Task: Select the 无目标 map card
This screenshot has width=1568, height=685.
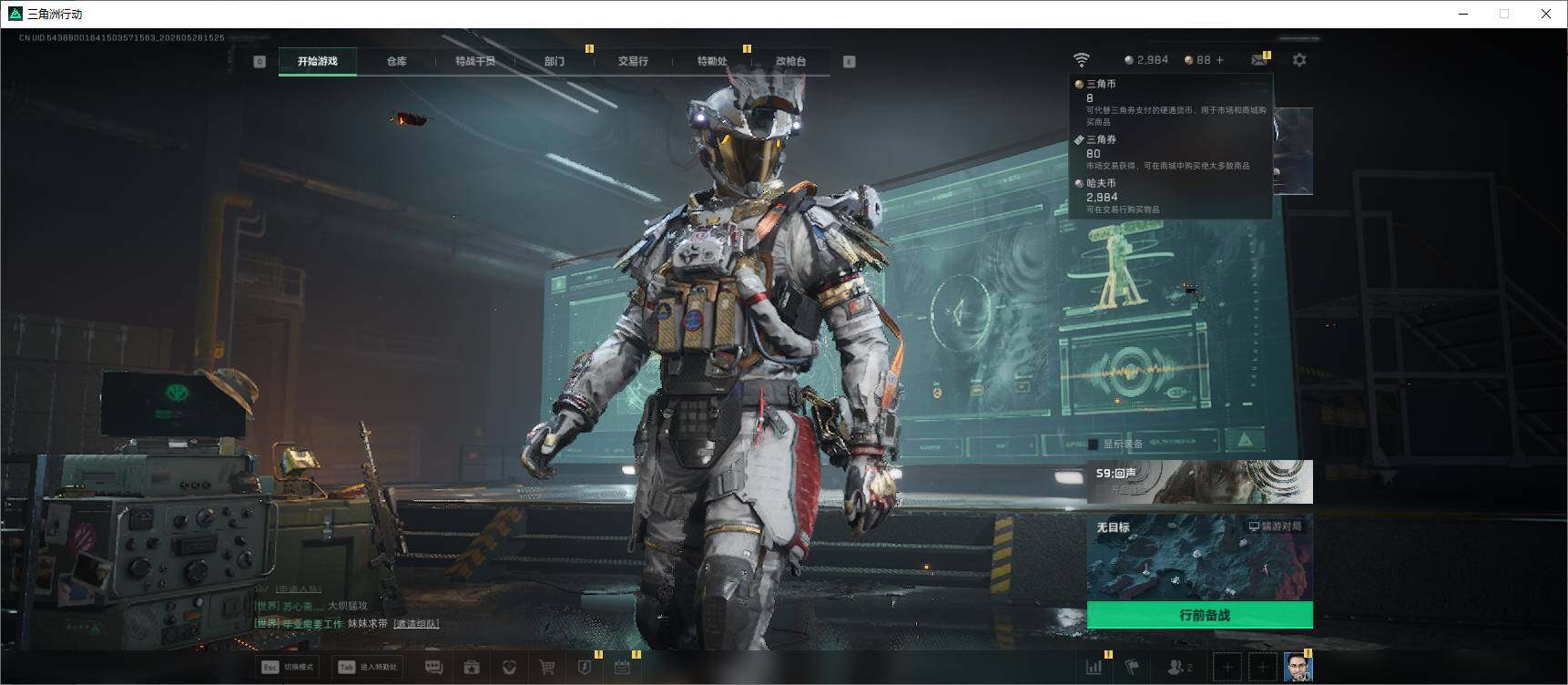Action: pos(1200,557)
